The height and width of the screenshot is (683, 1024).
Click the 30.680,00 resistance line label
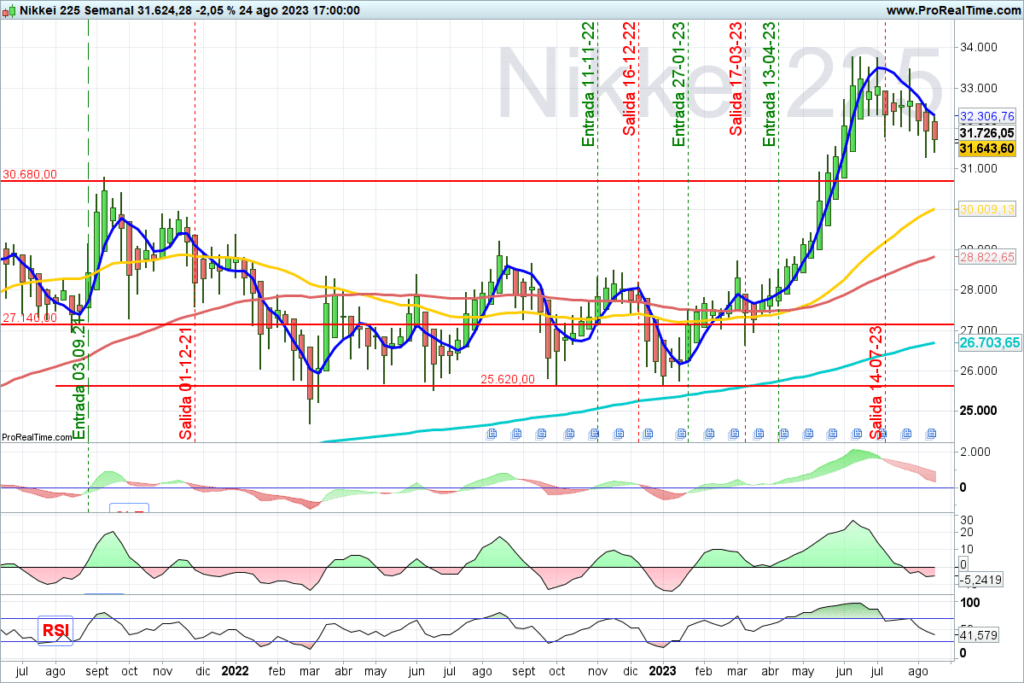point(29,174)
